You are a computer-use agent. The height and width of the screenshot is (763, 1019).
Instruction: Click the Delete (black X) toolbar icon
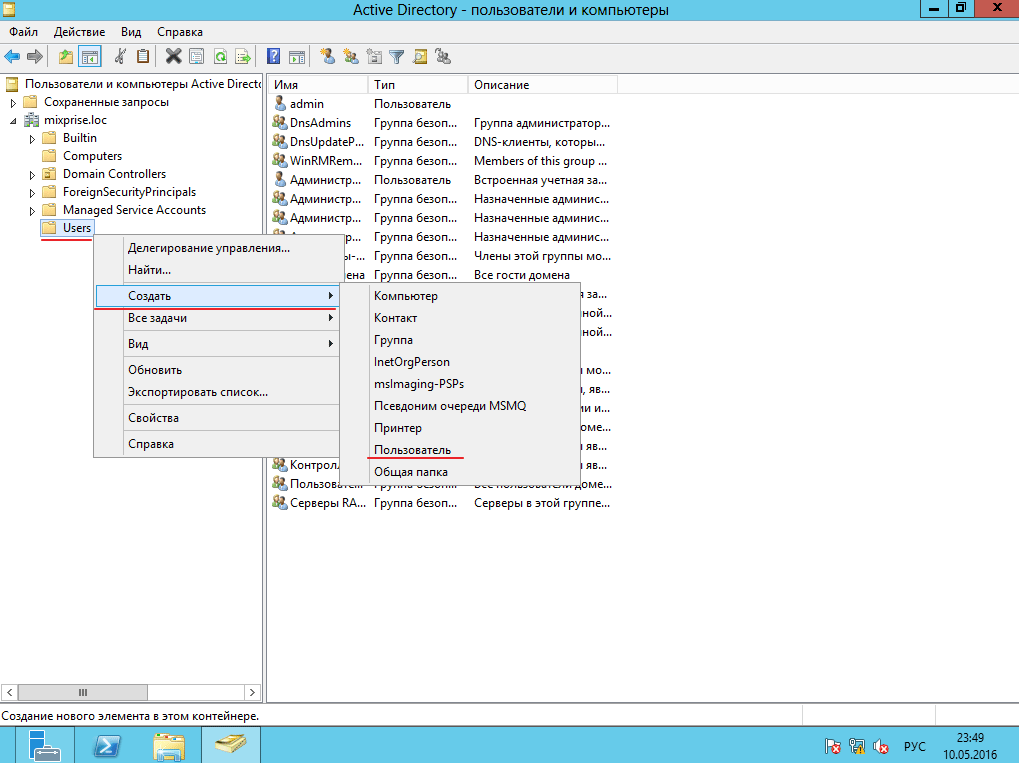173,56
